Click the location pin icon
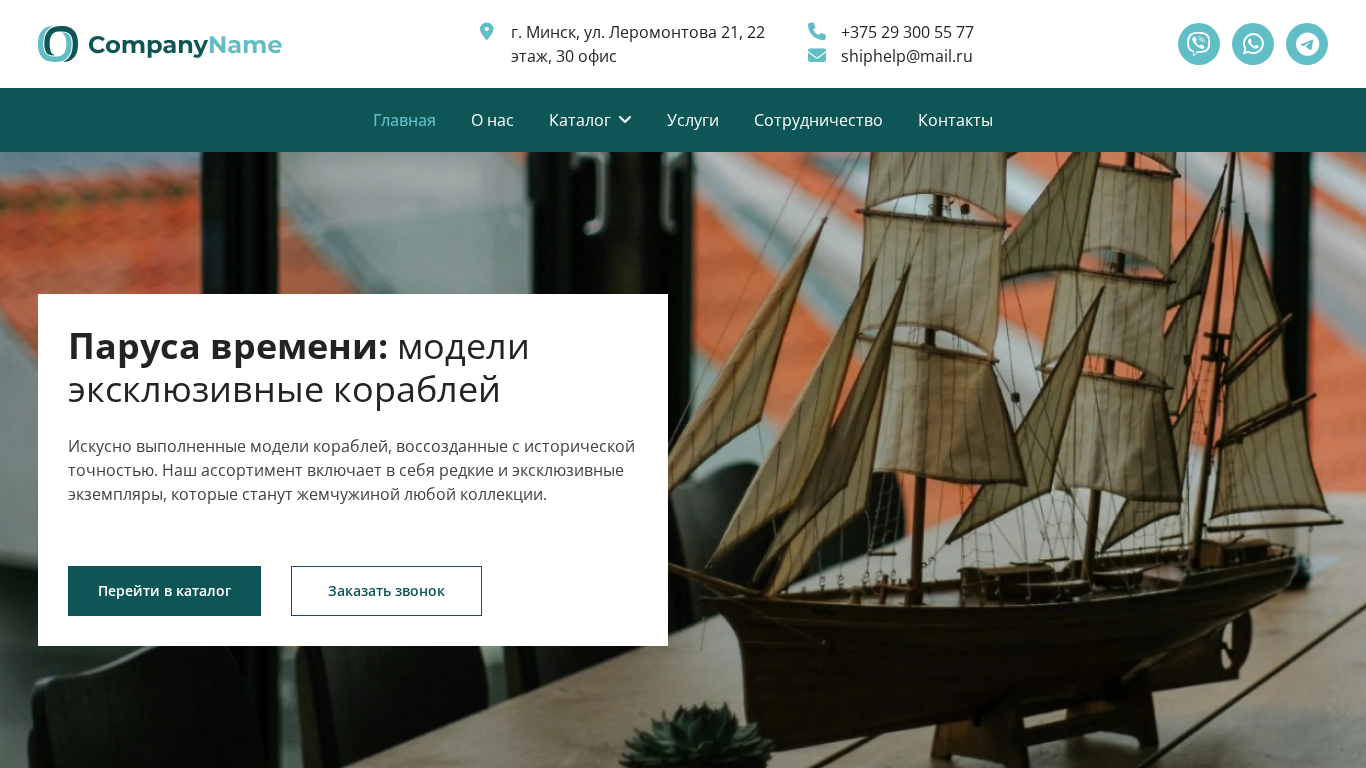The width and height of the screenshot is (1366, 768). (x=487, y=31)
